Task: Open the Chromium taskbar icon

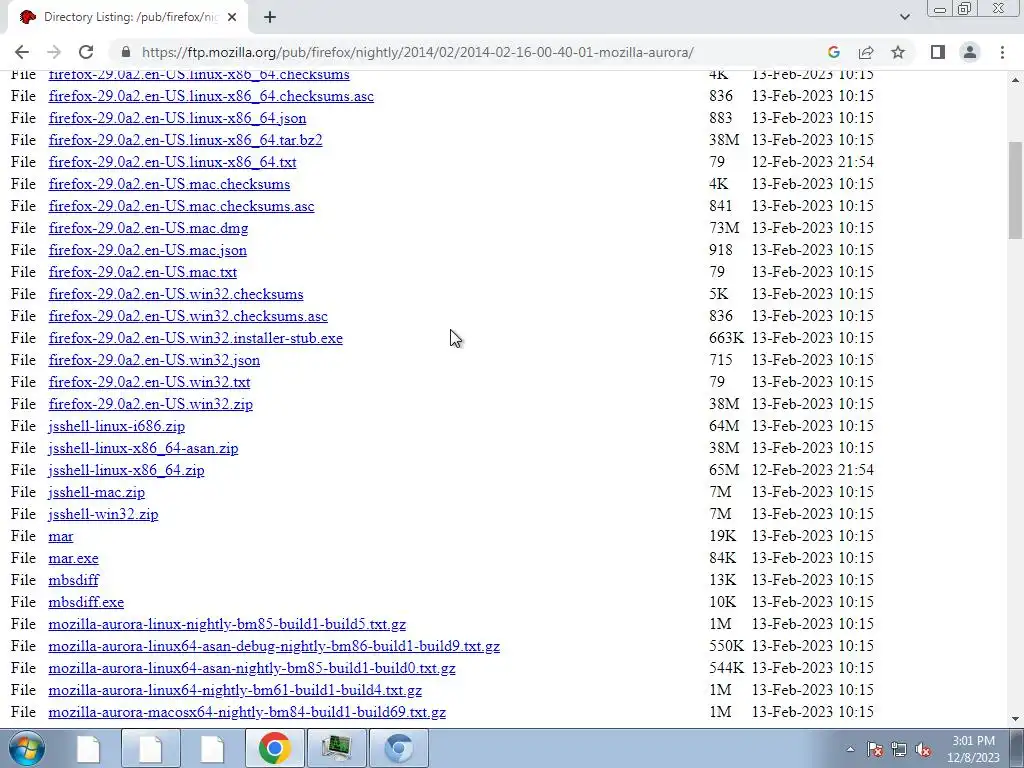Action: point(399,748)
